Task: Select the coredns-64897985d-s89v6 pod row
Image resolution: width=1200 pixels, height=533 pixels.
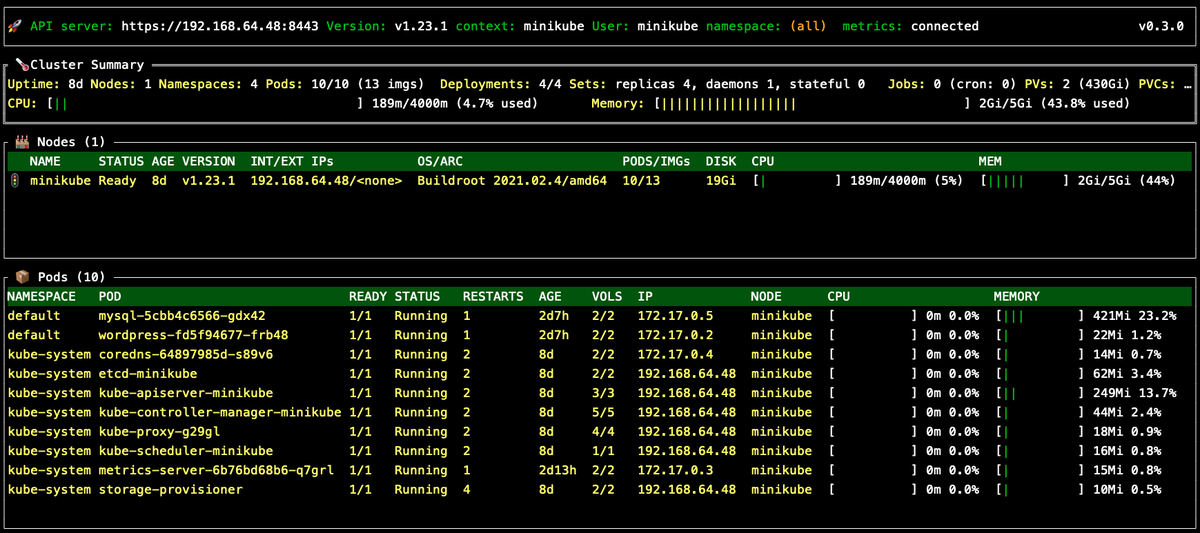Action: [x=600, y=354]
